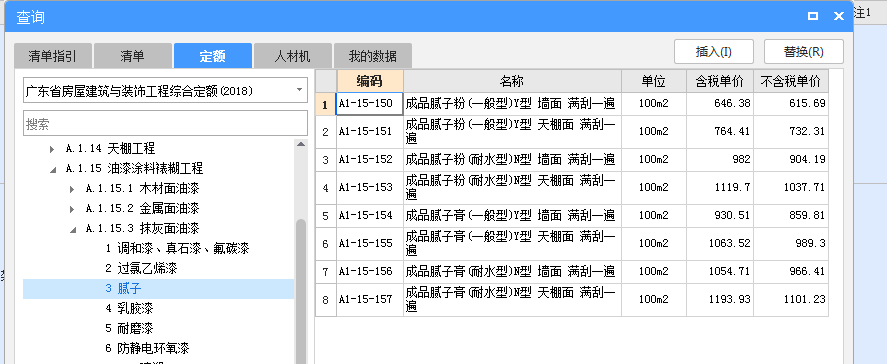Screen dimensions: 887x364
Task: Click the 646.38 tax-included price cell
Action: point(720,104)
